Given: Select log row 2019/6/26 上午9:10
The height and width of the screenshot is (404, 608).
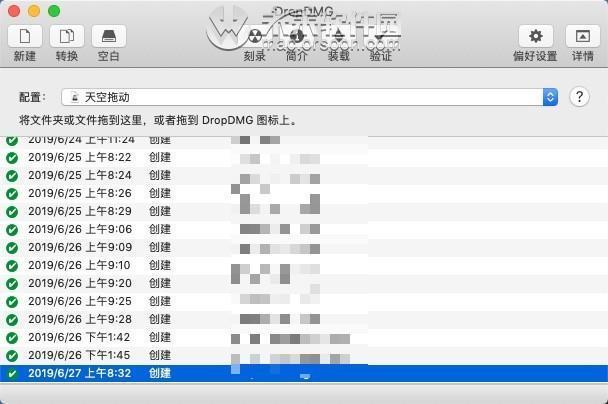Looking at the screenshot, I should pyautogui.click(x=304, y=265).
